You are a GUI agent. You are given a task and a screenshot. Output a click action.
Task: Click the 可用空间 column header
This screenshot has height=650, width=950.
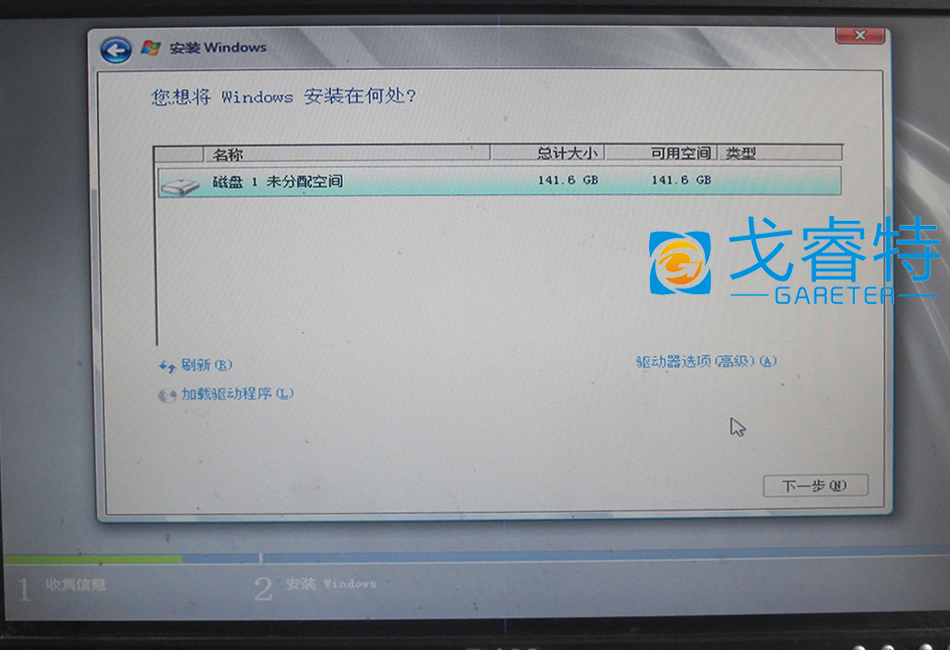click(x=680, y=153)
